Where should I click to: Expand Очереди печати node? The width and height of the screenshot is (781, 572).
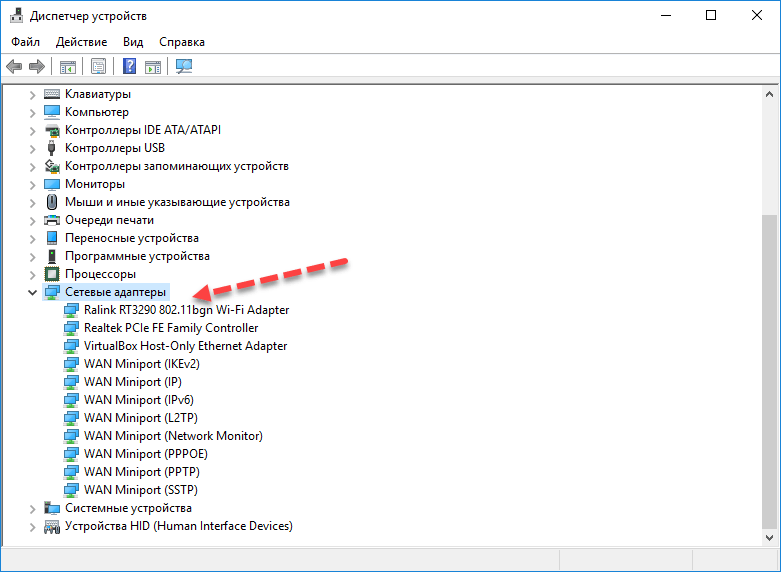(x=32, y=221)
